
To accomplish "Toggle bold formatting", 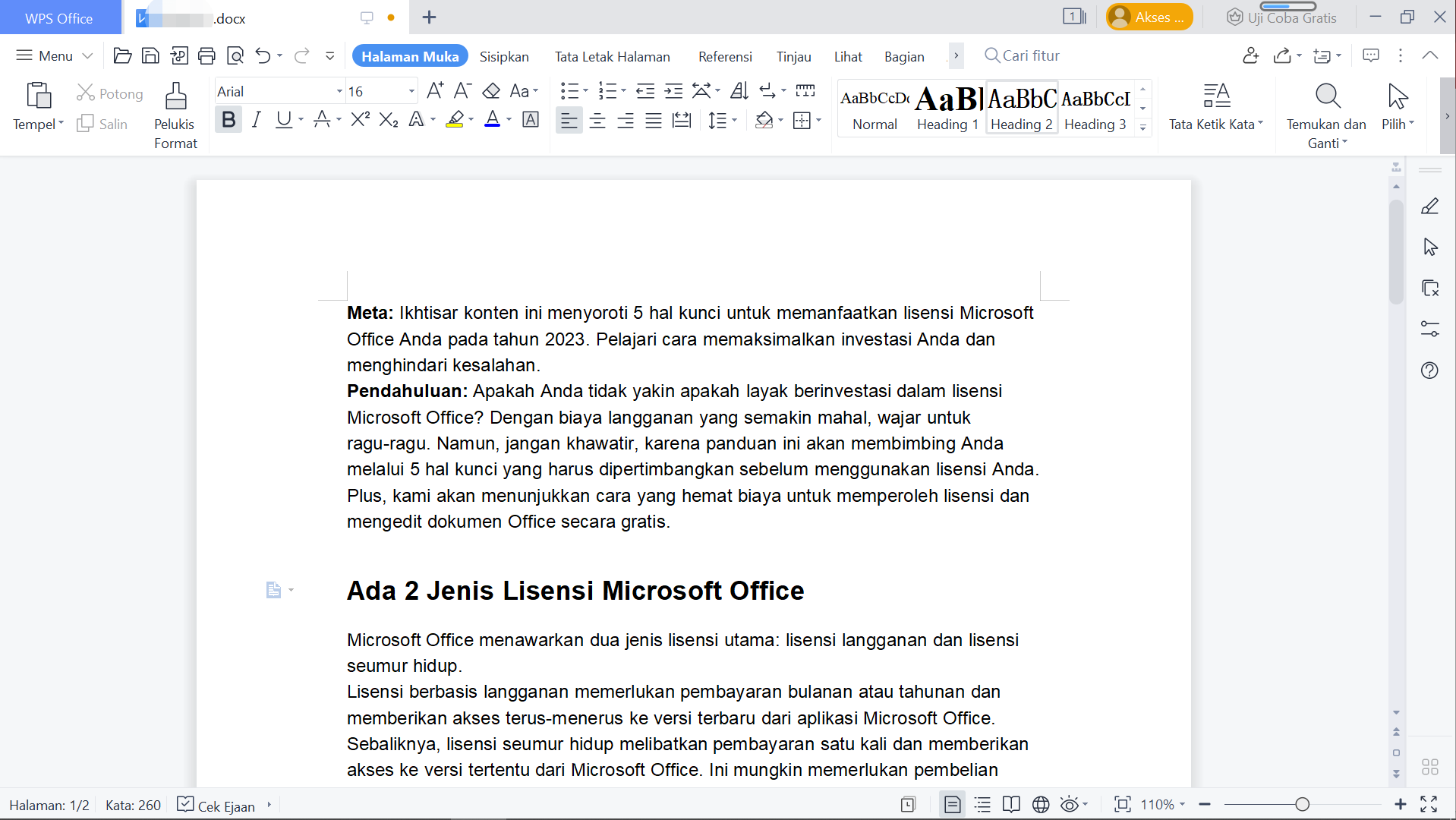I will [x=228, y=119].
